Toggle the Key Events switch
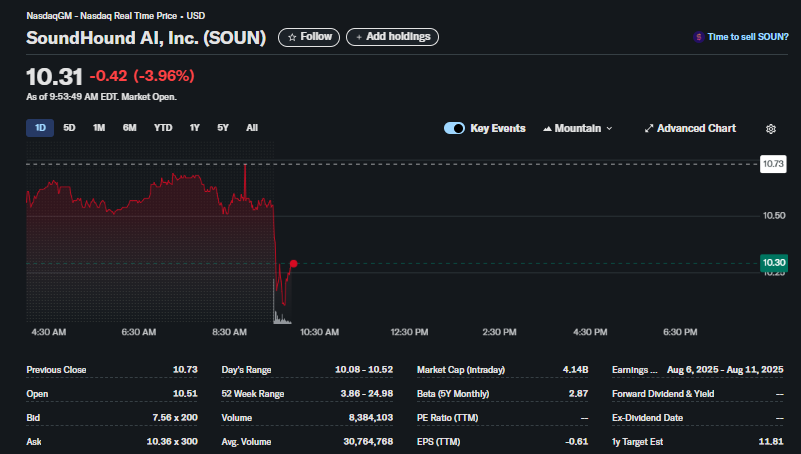Image resolution: width=801 pixels, height=454 pixels. (454, 128)
